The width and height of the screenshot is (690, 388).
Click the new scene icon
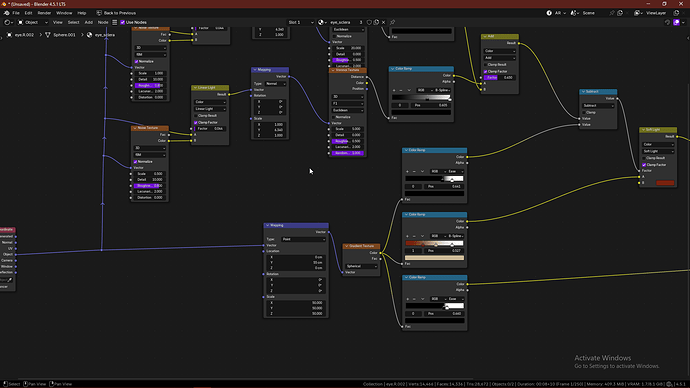click(620, 13)
